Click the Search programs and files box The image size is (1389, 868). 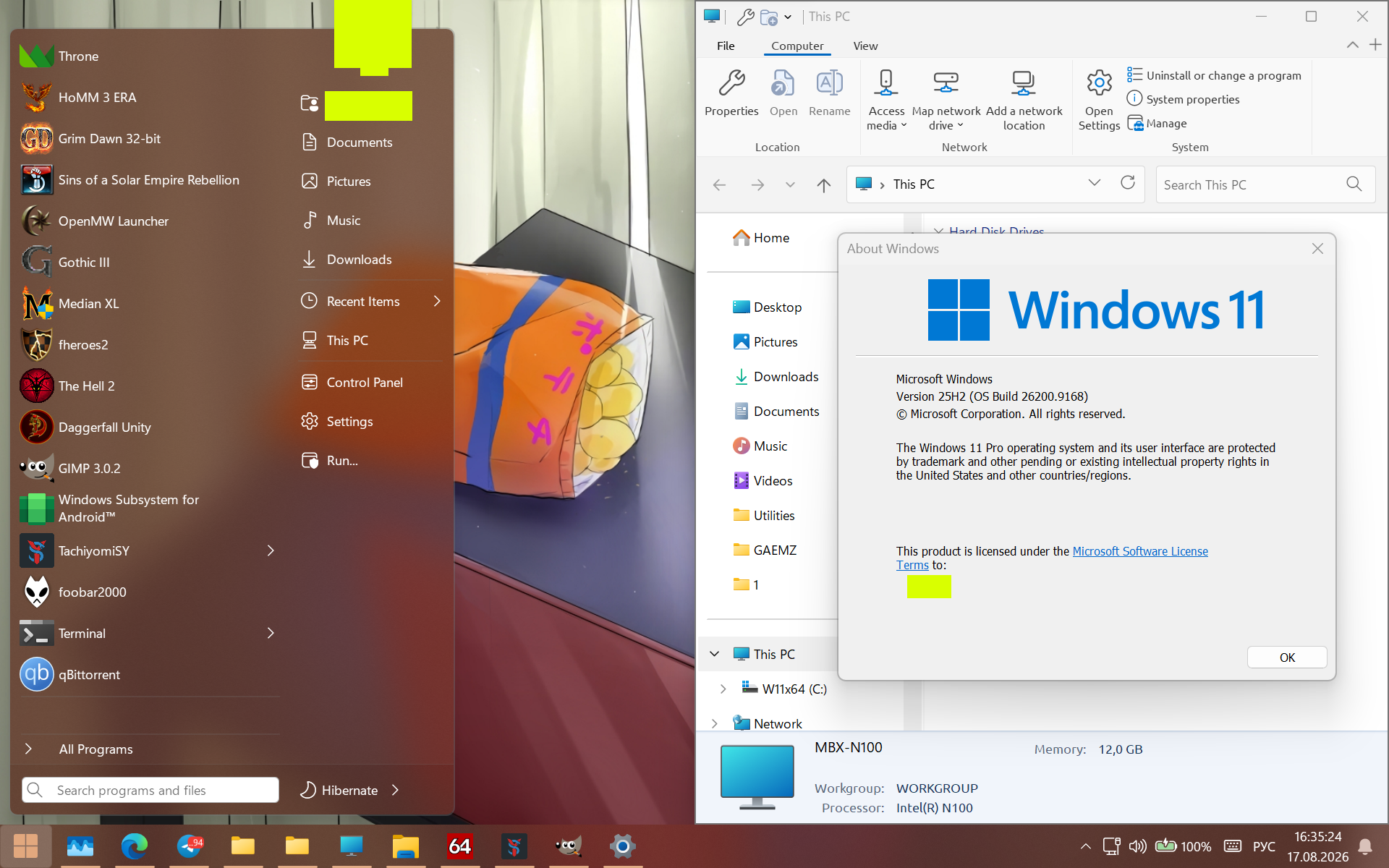click(x=150, y=791)
